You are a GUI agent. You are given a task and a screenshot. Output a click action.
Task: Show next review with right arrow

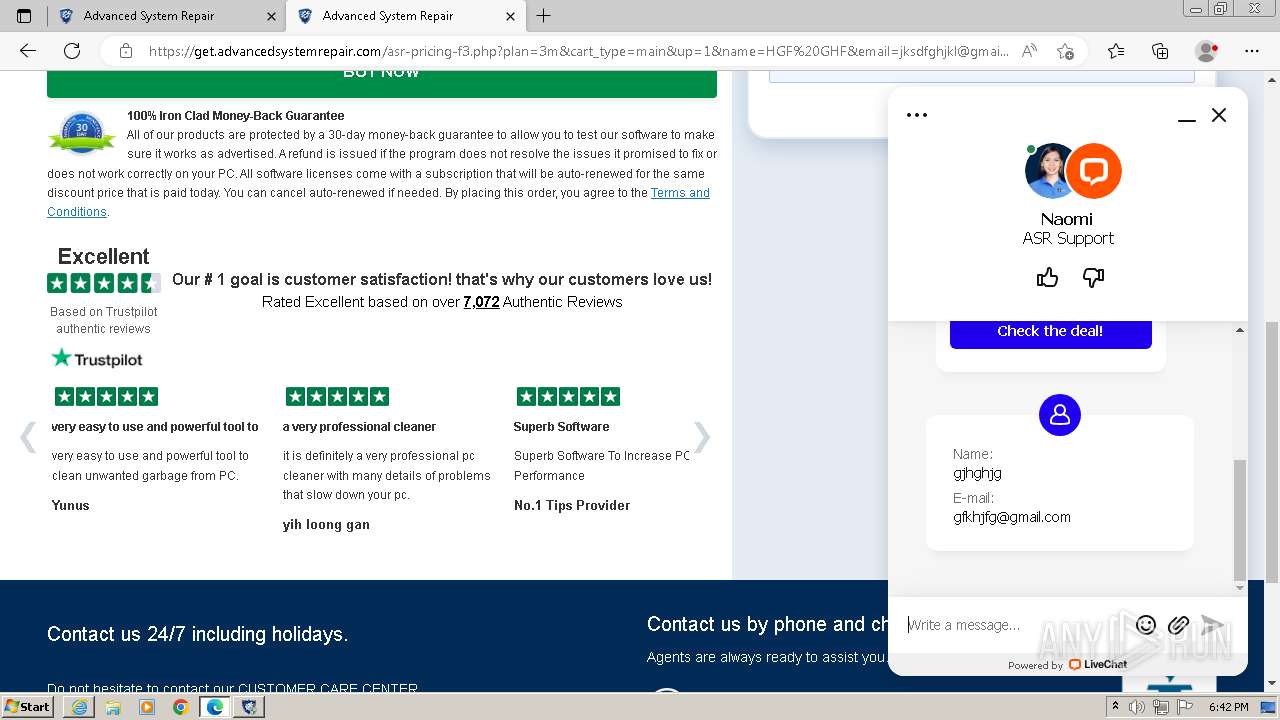point(702,437)
